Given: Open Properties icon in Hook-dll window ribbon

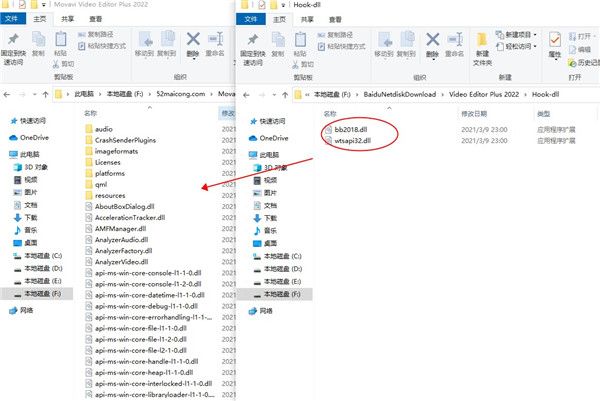Looking at the screenshot, I should 555,45.
